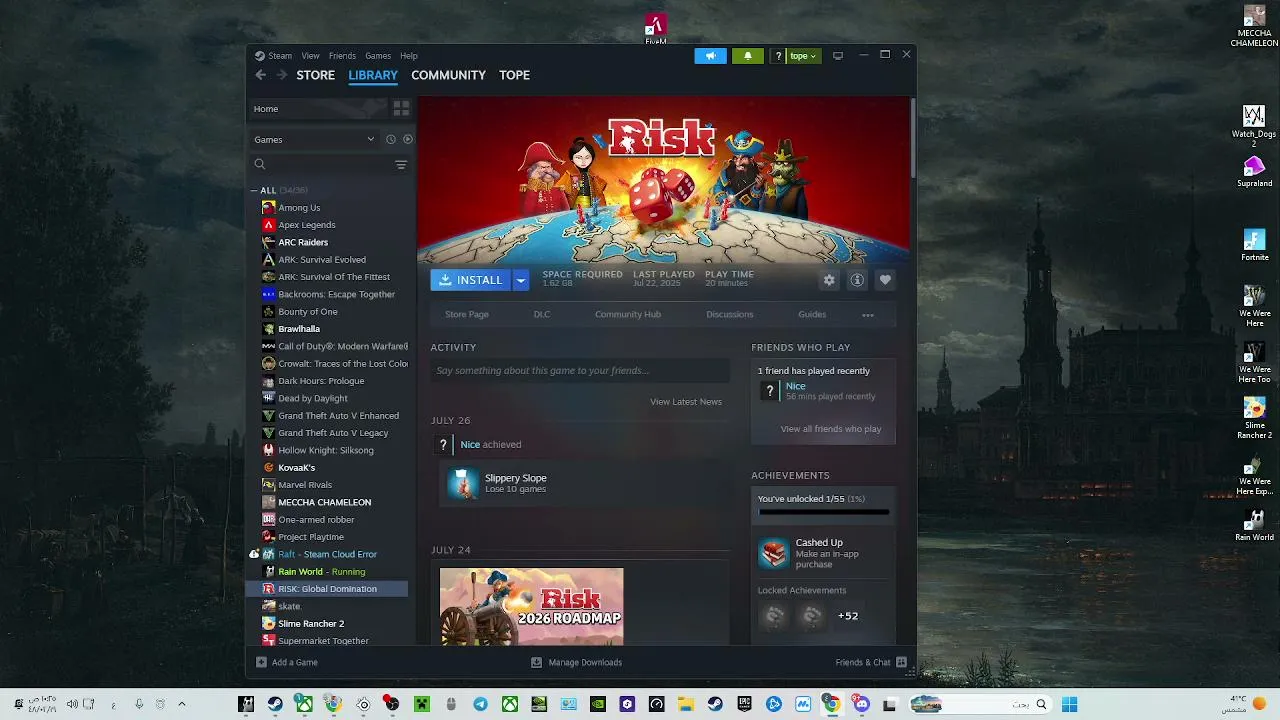Click View all friends who play
This screenshot has height=720, width=1280.
(831, 429)
